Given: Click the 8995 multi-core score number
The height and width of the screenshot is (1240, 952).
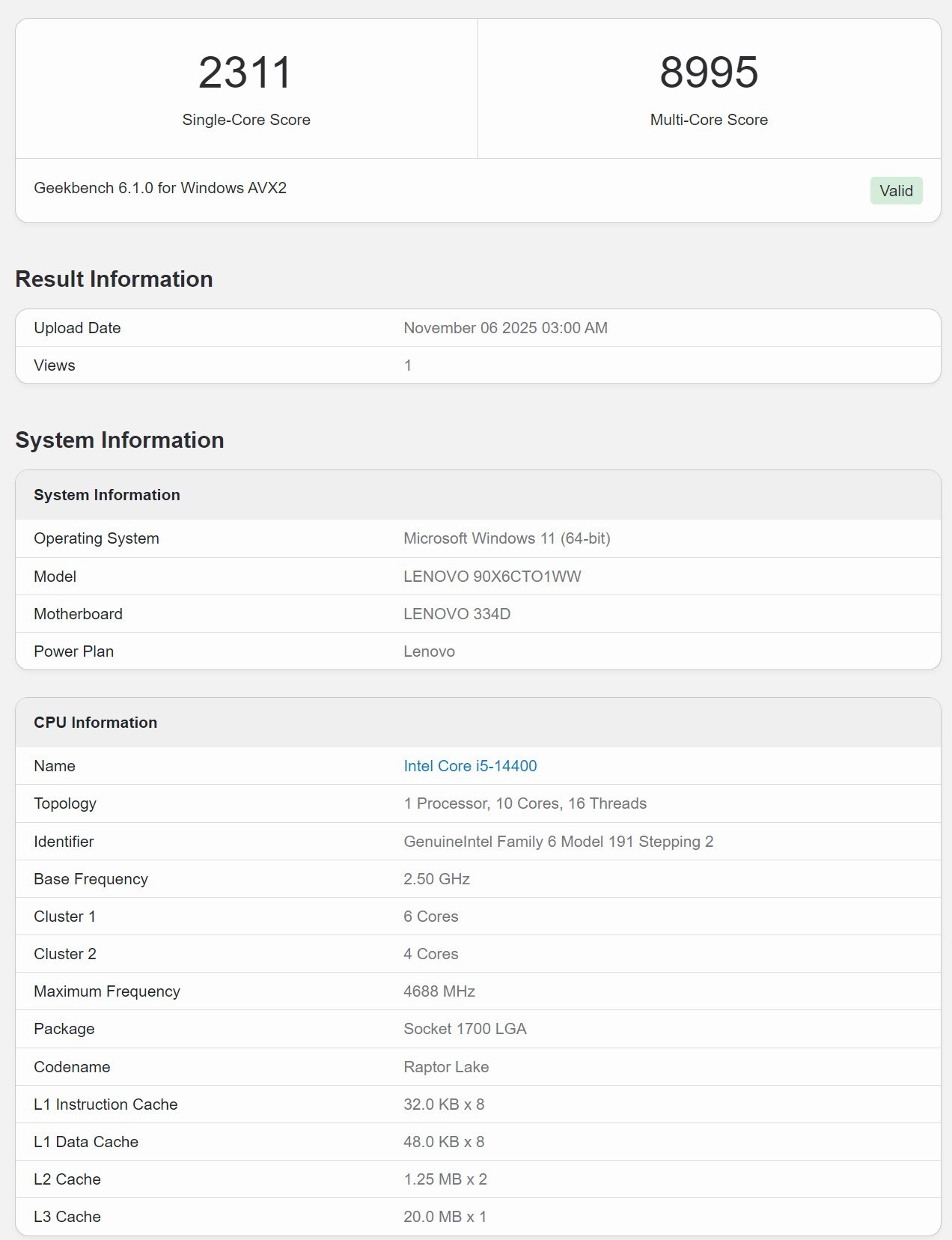Looking at the screenshot, I should [x=709, y=73].
